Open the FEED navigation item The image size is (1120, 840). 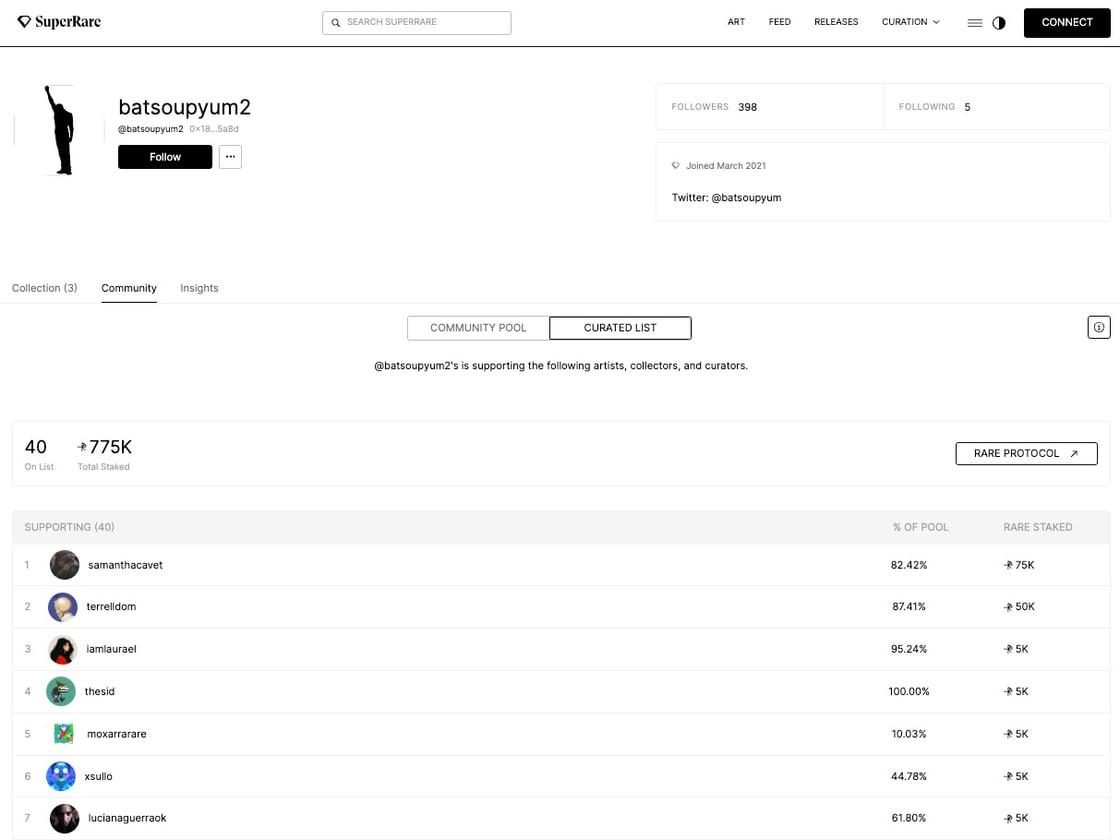pyautogui.click(x=780, y=21)
